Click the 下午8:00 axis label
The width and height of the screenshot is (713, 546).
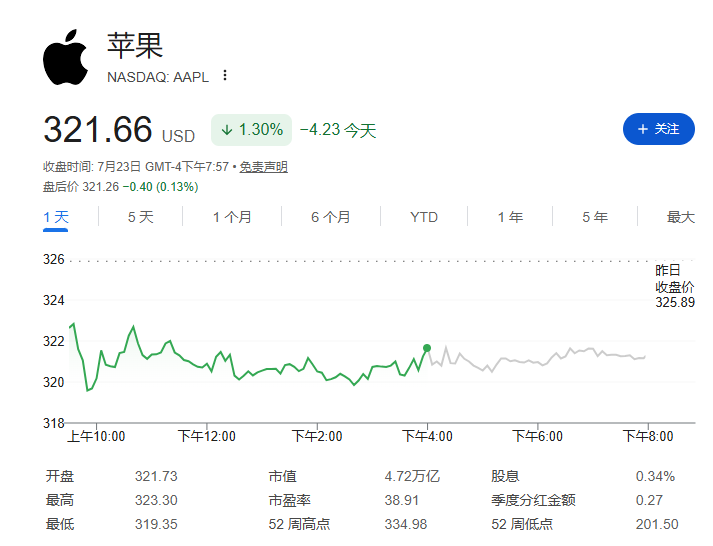(x=648, y=436)
